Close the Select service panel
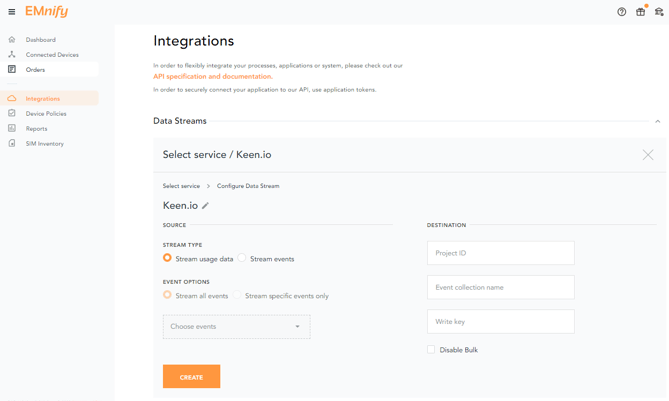This screenshot has height=401, width=669. click(648, 155)
